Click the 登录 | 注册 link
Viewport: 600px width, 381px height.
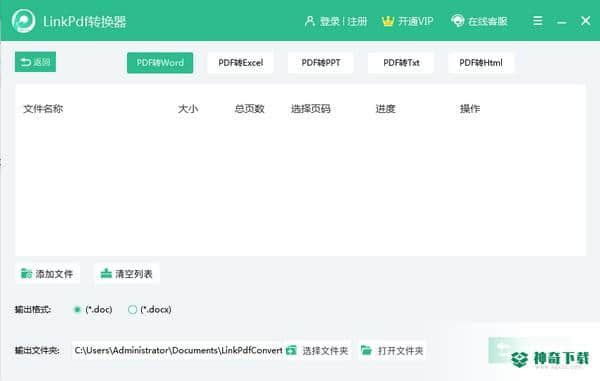343,21
